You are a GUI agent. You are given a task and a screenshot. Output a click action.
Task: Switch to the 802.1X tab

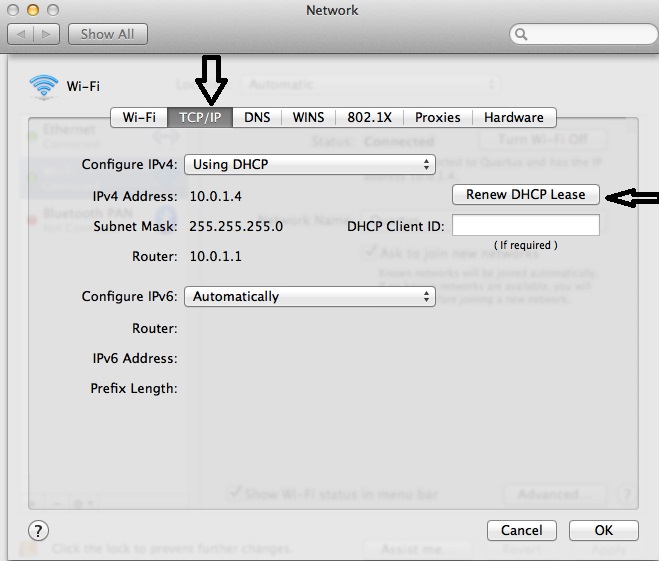pyautogui.click(x=369, y=117)
